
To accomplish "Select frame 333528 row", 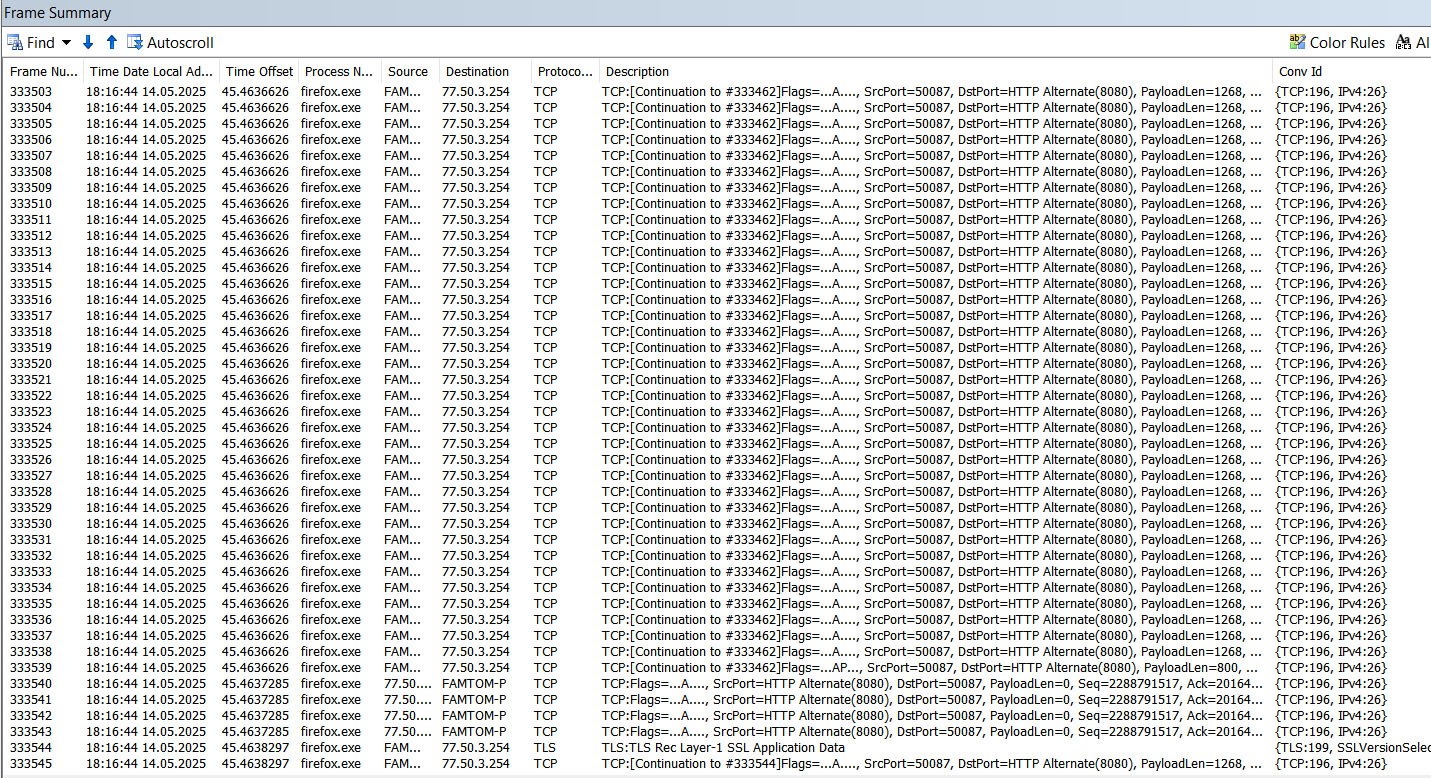I will (715, 492).
